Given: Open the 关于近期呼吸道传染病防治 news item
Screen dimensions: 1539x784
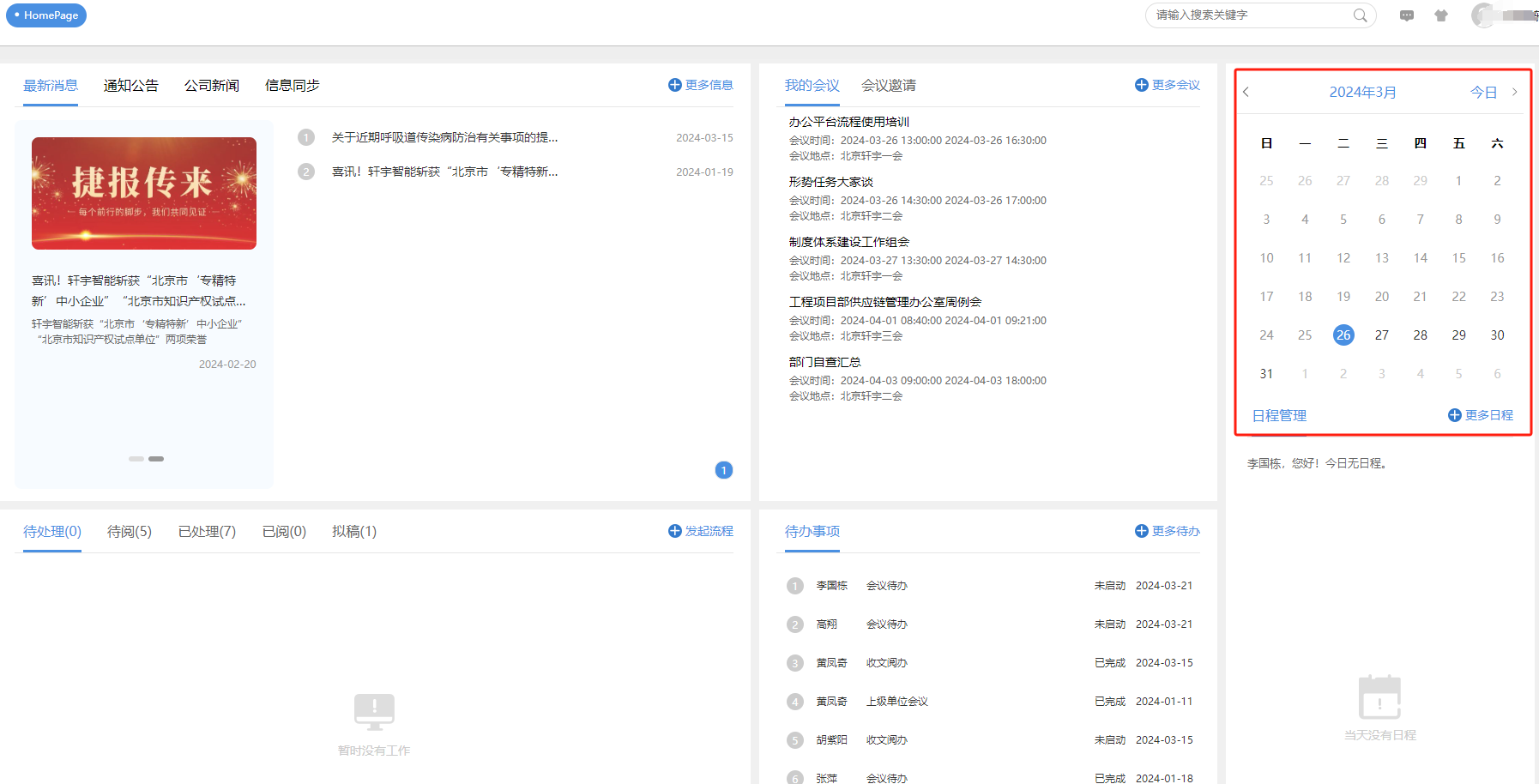Looking at the screenshot, I should (444, 137).
